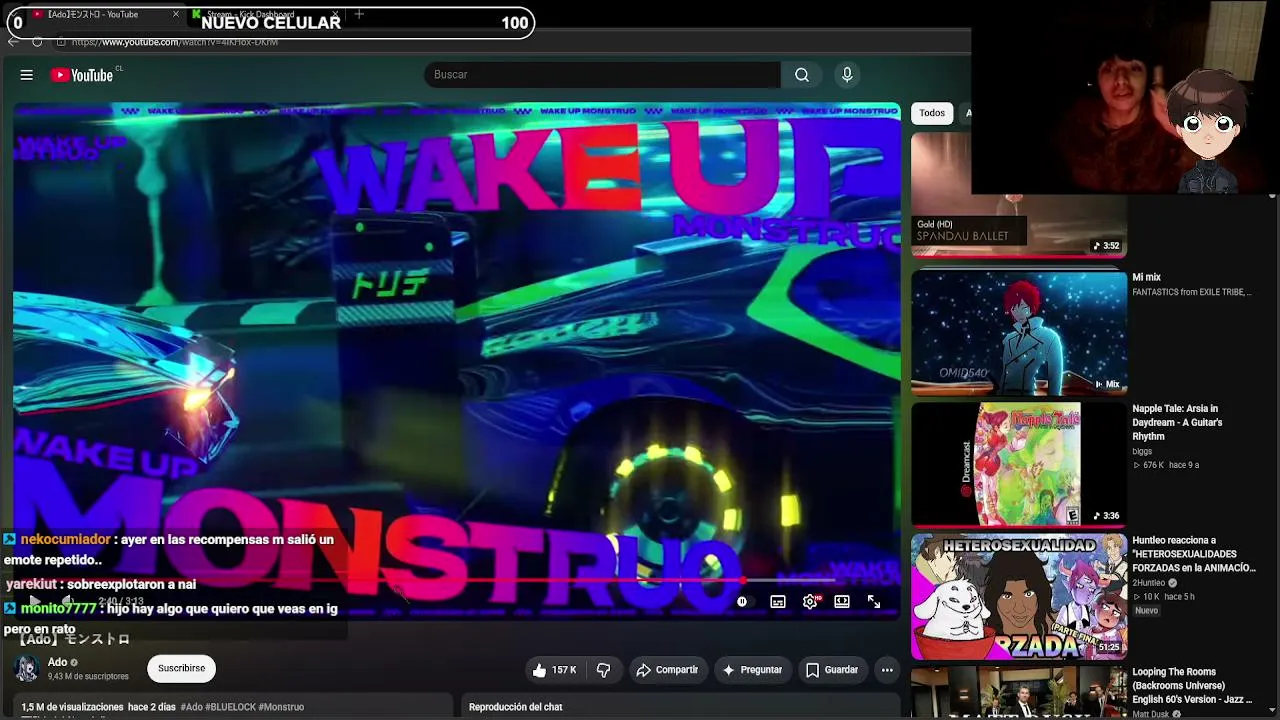This screenshot has width=1280, height=720.
Task: Open the Huntleo HETEROSEXUALIDAD video thumbnail
Action: coord(1018,596)
